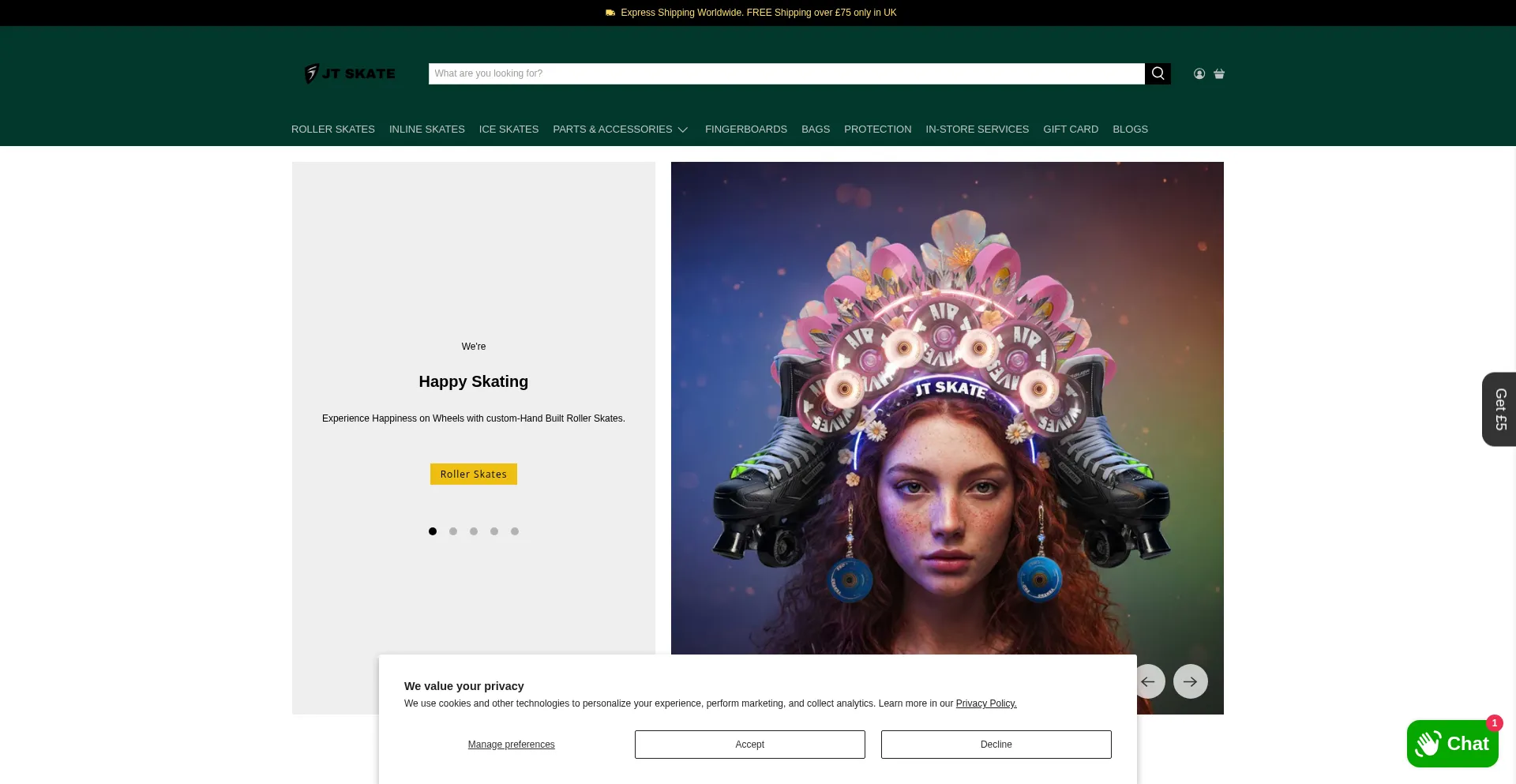1516x784 pixels.
Task: Open the Roller Skates menu item
Action: [333, 129]
